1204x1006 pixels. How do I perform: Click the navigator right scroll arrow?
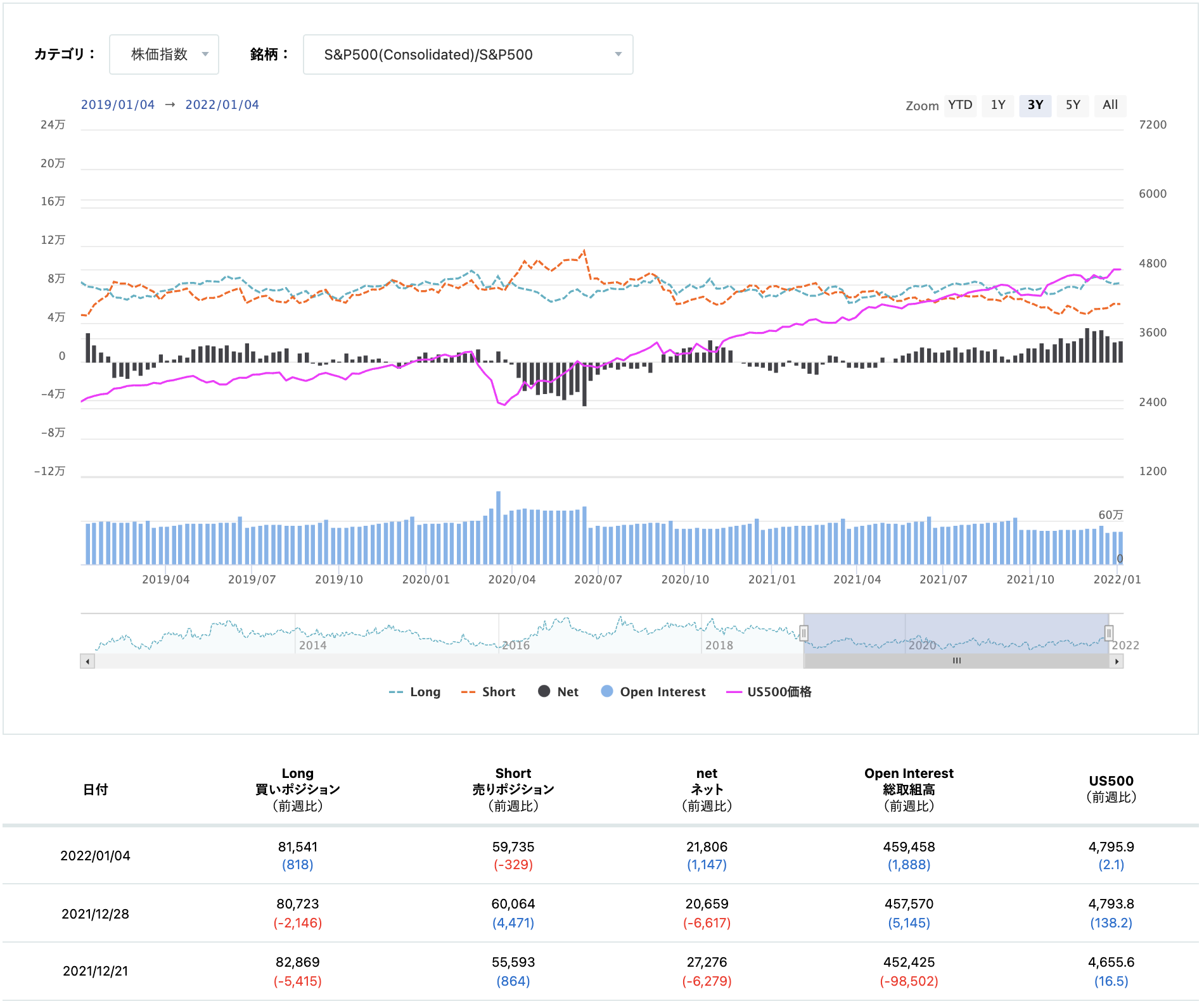point(1117,661)
